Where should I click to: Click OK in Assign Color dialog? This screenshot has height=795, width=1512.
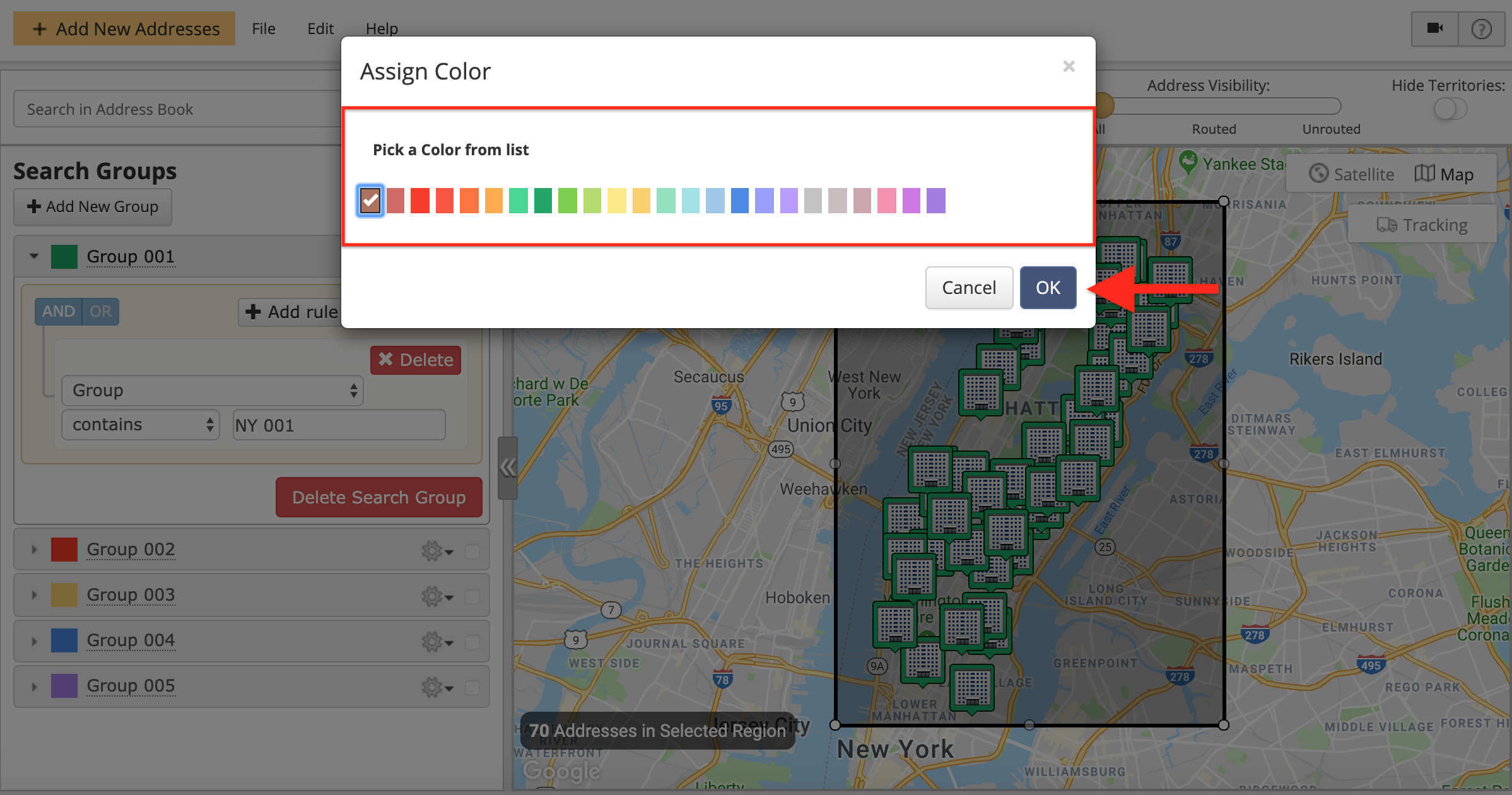coord(1048,288)
